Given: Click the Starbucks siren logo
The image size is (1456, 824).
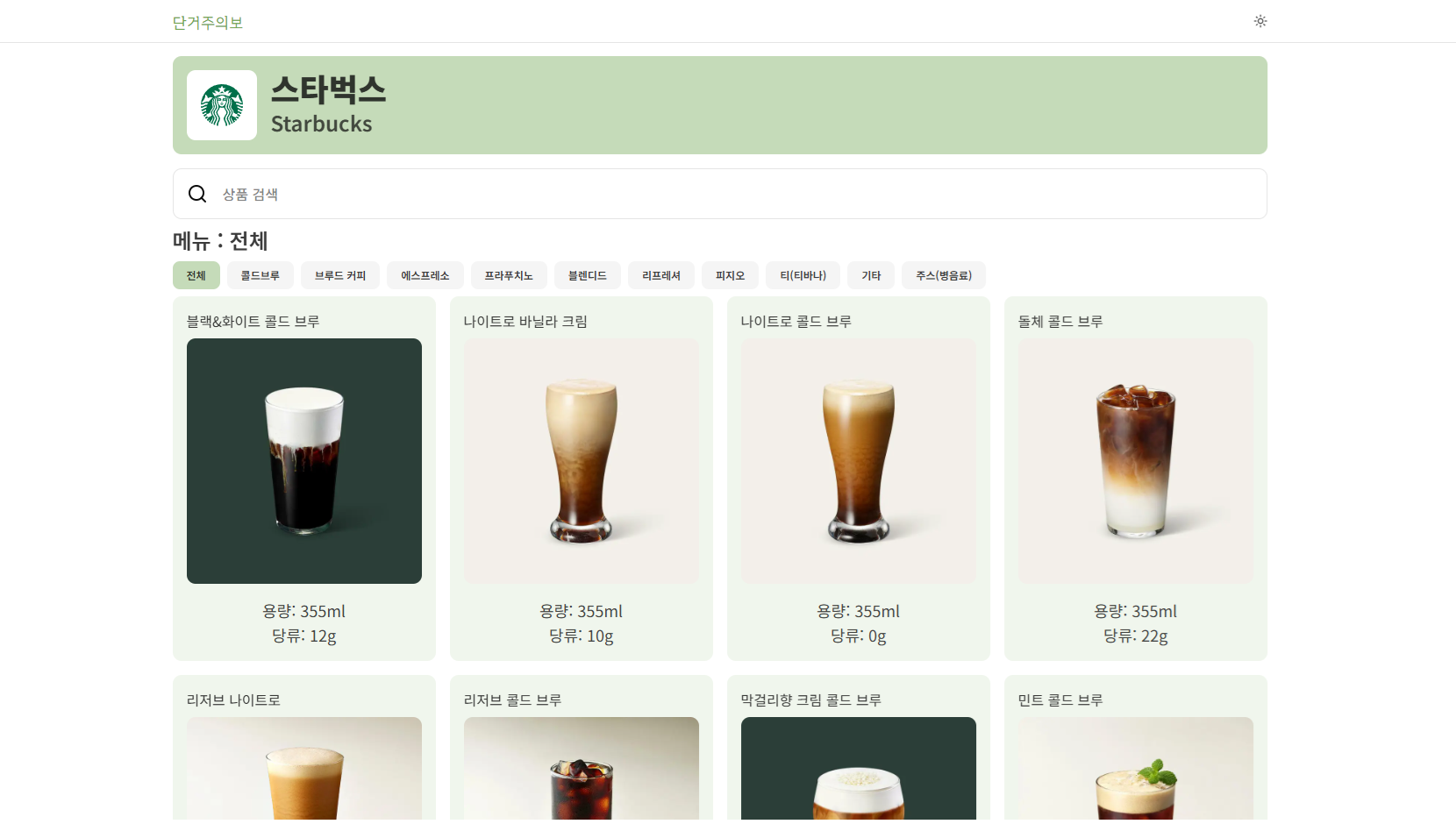Looking at the screenshot, I should [222, 105].
